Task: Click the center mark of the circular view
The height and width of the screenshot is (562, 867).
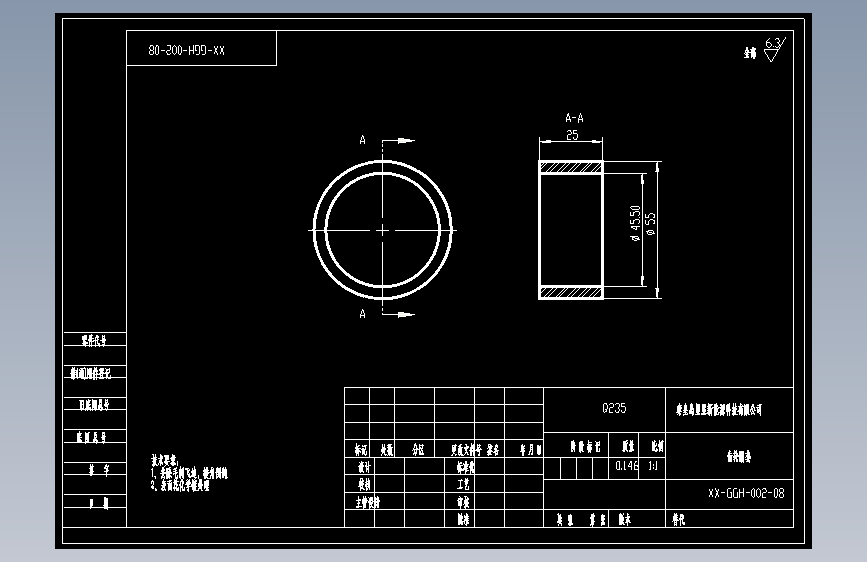Action: (383, 230)
